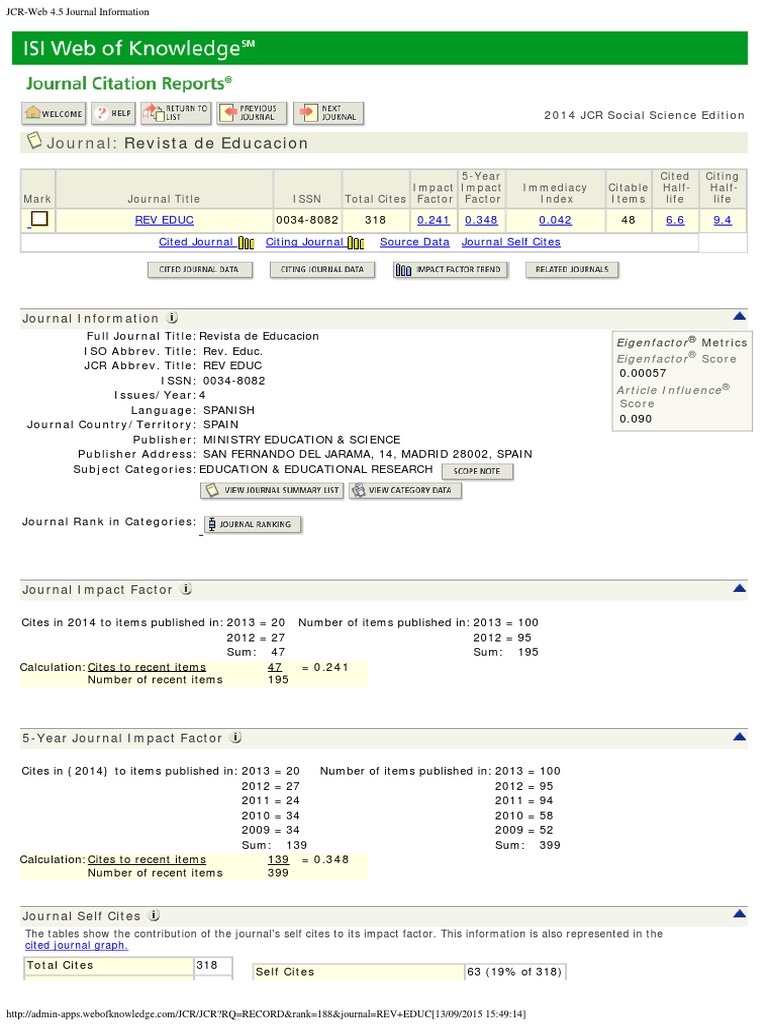The image size is (768, 1024).
Task: Click the Related Journals button
Action: pyautogui.click(x=571, y=270)
